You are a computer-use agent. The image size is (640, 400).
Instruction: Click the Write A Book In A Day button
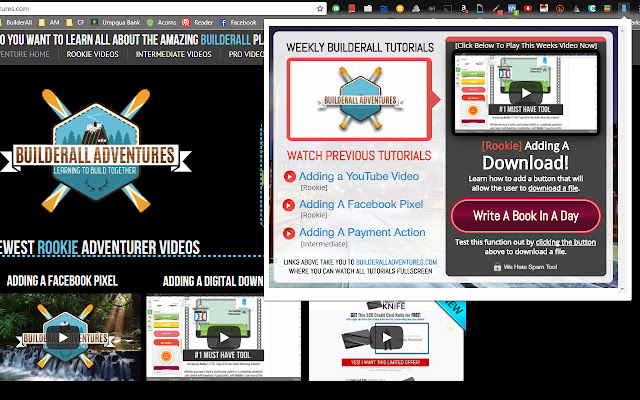click(526, 216)
